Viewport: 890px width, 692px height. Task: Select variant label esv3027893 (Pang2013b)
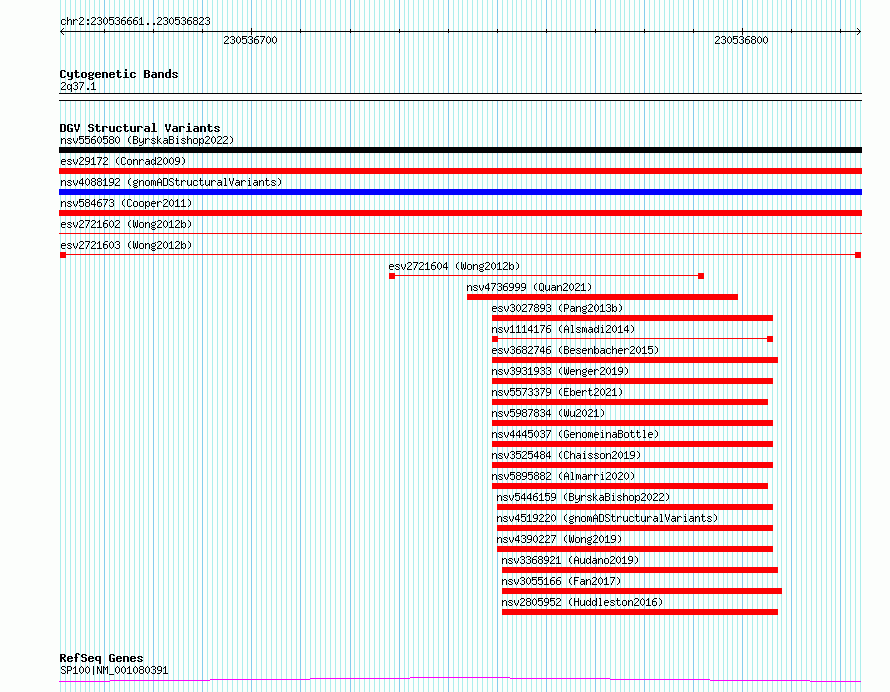(x=557, y=308)
